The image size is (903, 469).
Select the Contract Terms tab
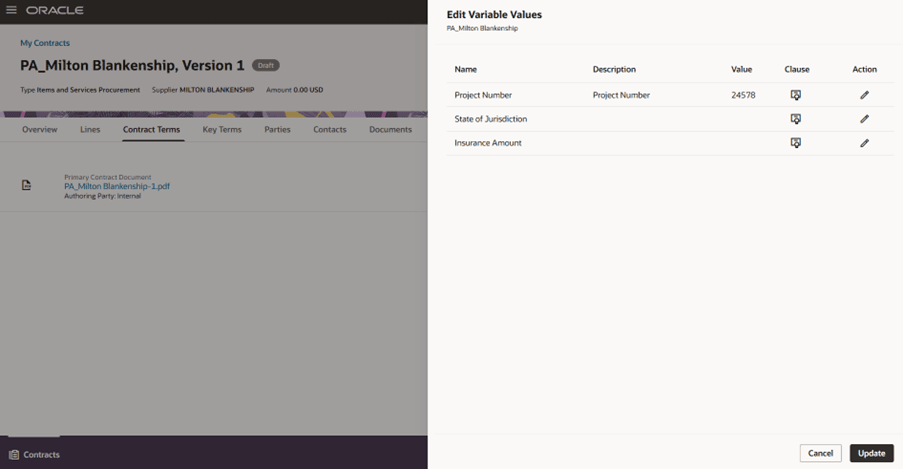(151, 130)
